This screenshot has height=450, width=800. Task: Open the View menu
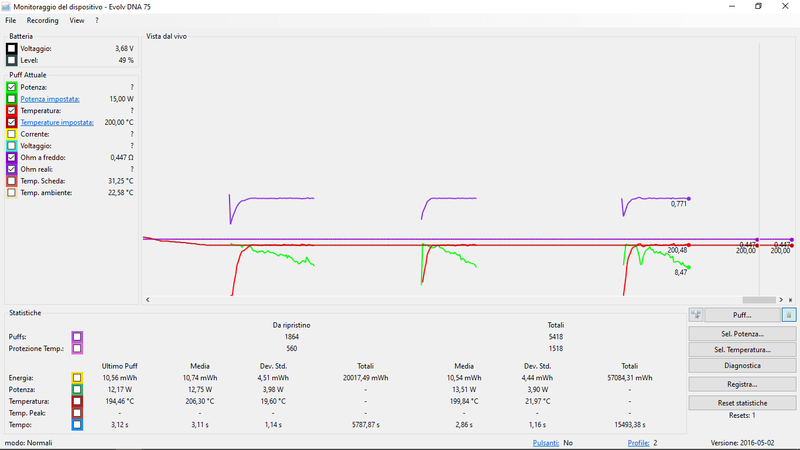tap(77, 20)
